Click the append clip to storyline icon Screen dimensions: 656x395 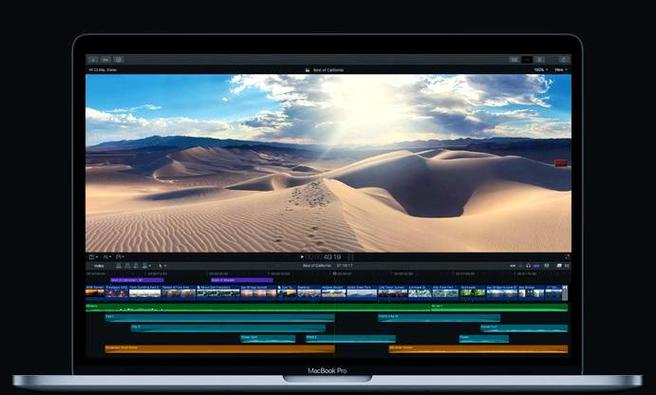click(x=136, y=266)
